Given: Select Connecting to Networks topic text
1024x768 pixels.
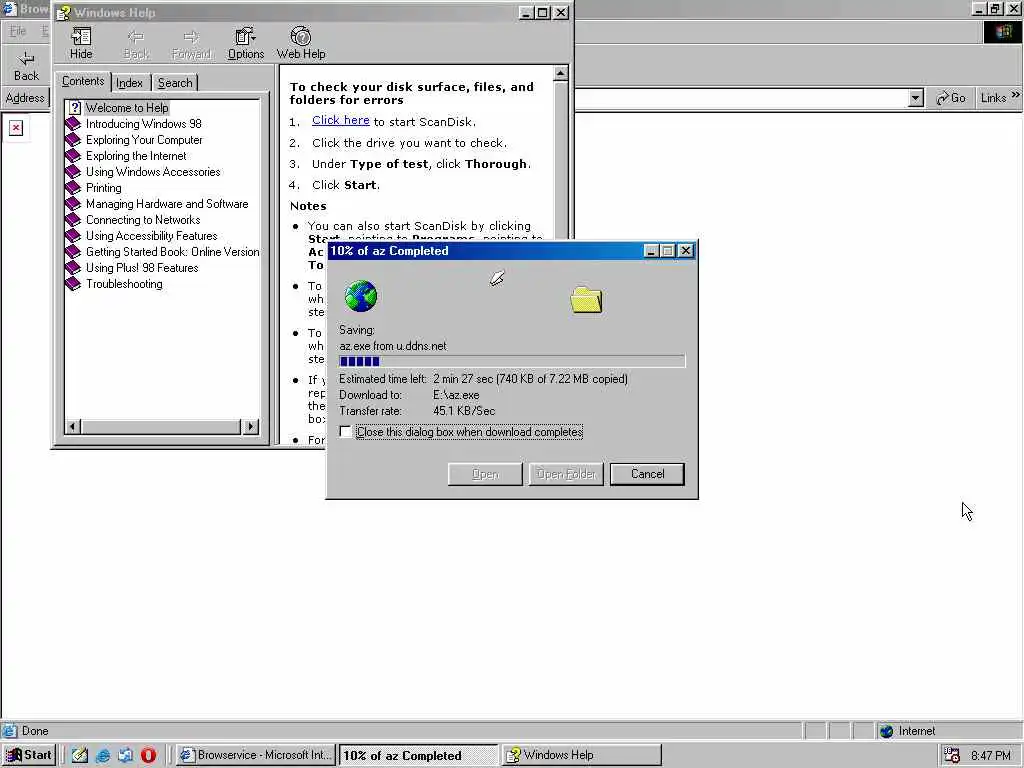Looking at the screenshot, I should pos(143,219).
